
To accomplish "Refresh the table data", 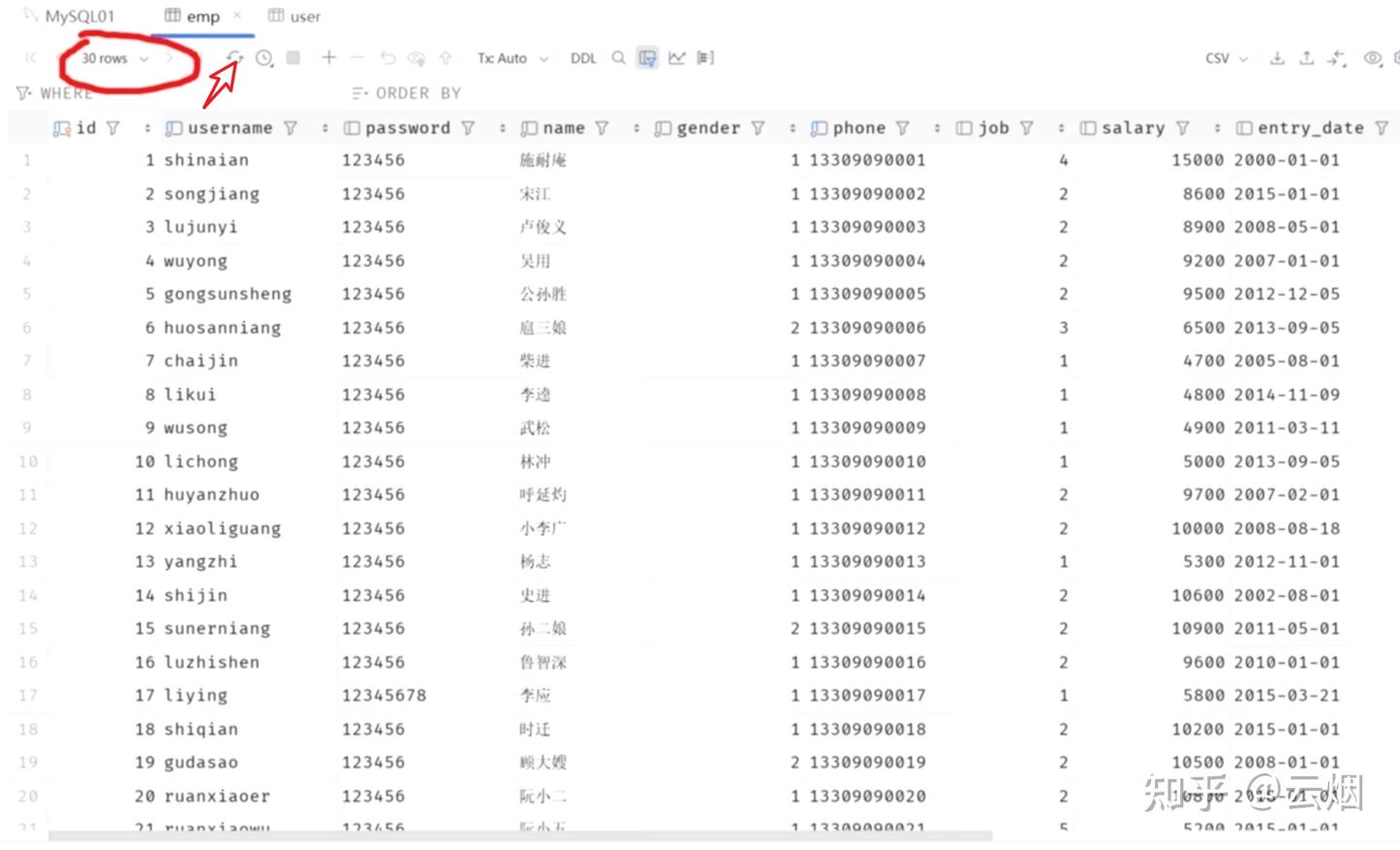I will (234, 58).
